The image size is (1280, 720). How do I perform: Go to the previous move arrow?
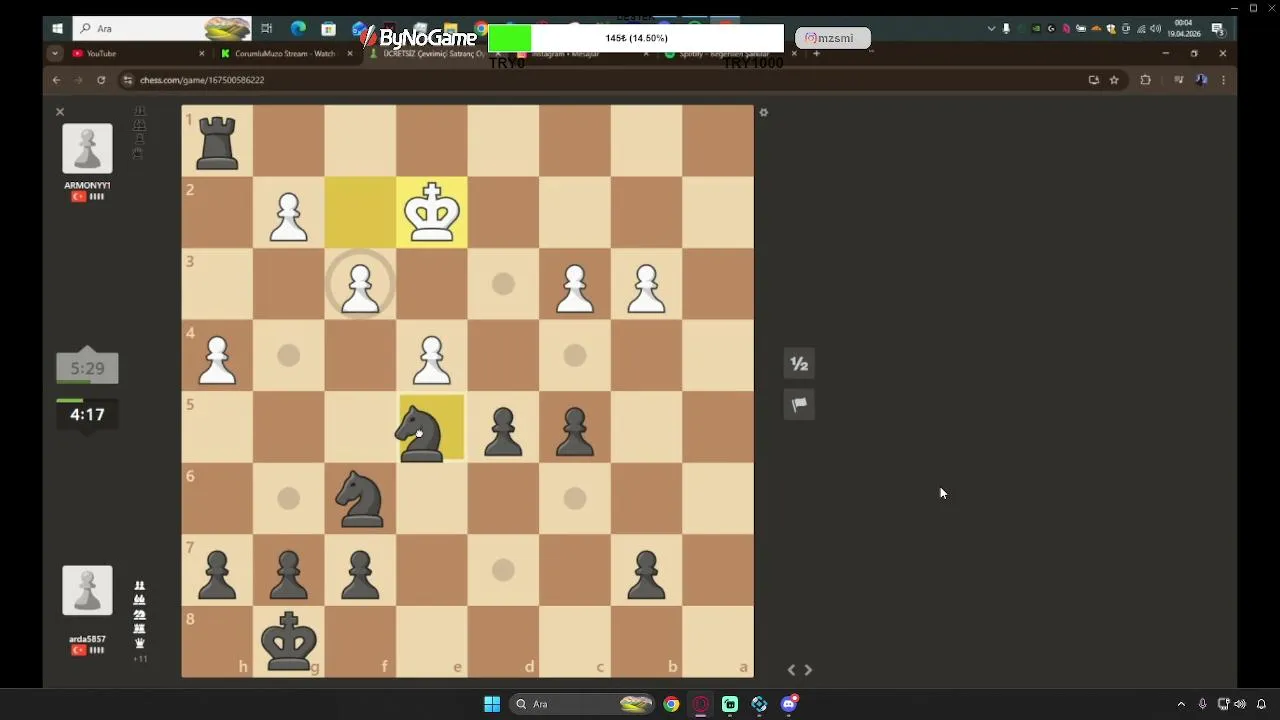791,670
